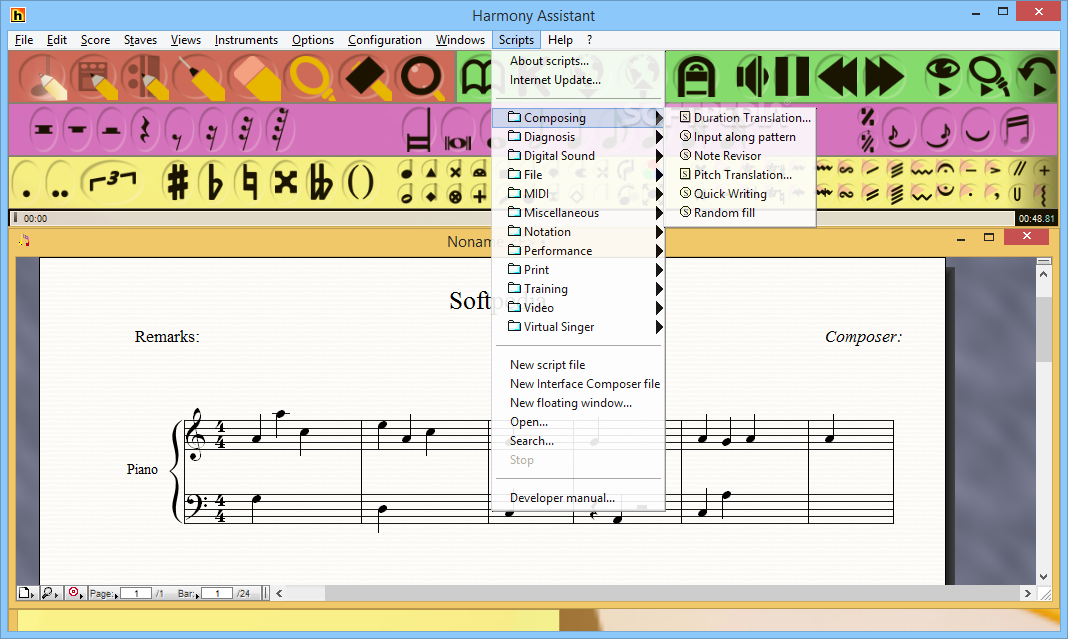Open the book icon in green toolbar

pos(476,76)
